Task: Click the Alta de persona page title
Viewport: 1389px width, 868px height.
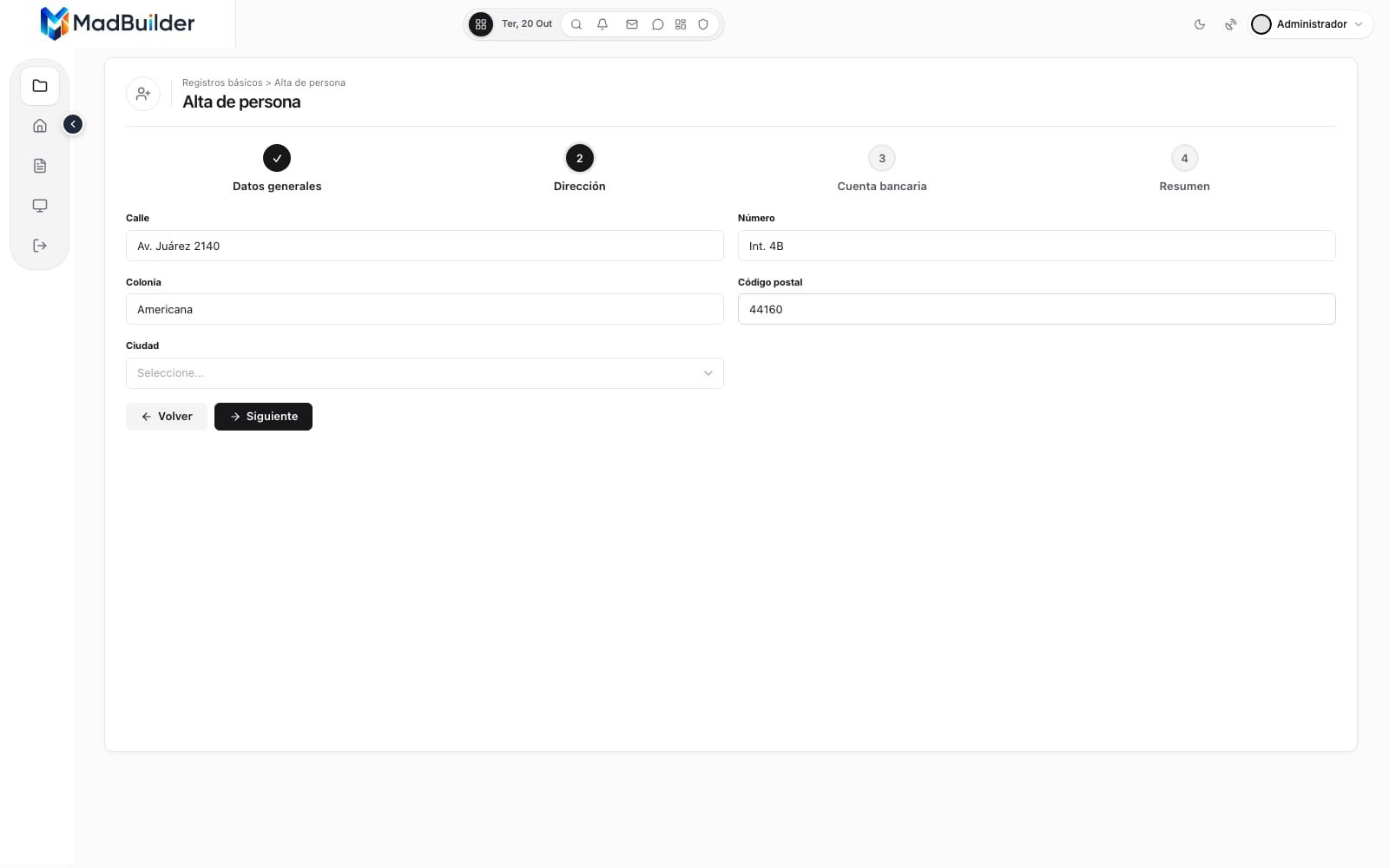Action: point(241,102)
